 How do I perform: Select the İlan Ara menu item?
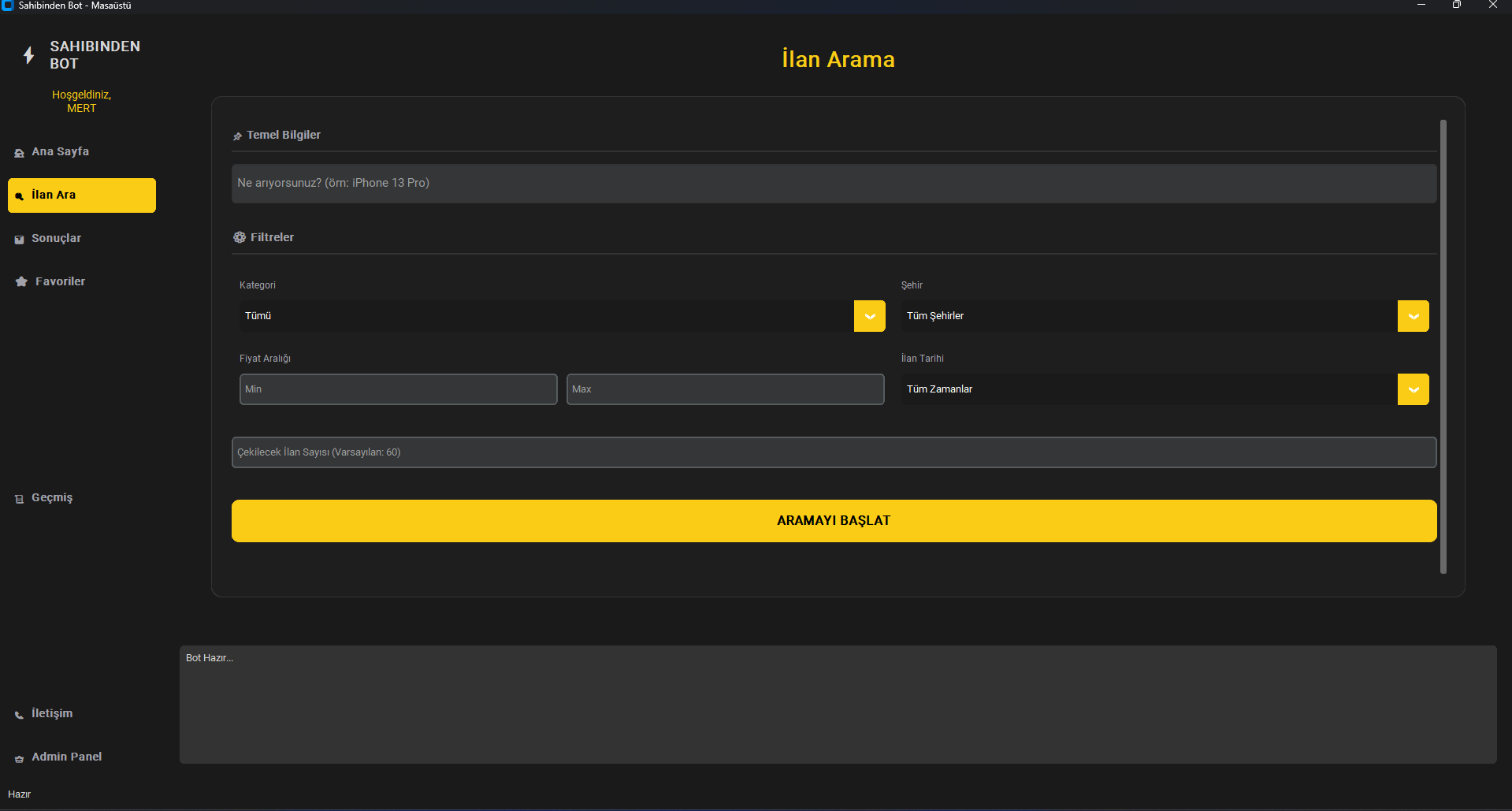82,195
